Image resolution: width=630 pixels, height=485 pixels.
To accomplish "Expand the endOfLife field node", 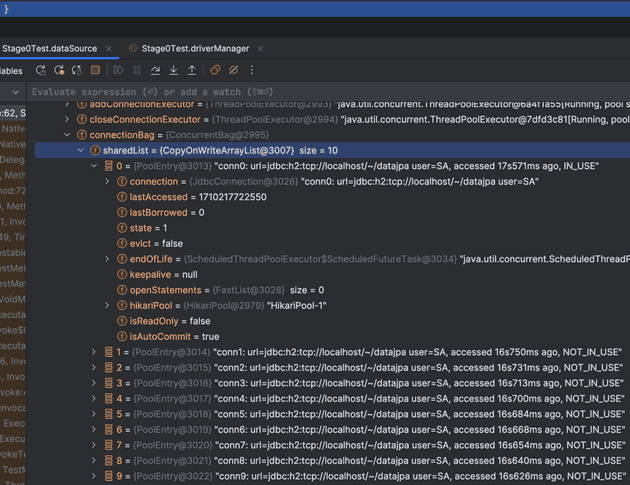I will coord(107,259).
